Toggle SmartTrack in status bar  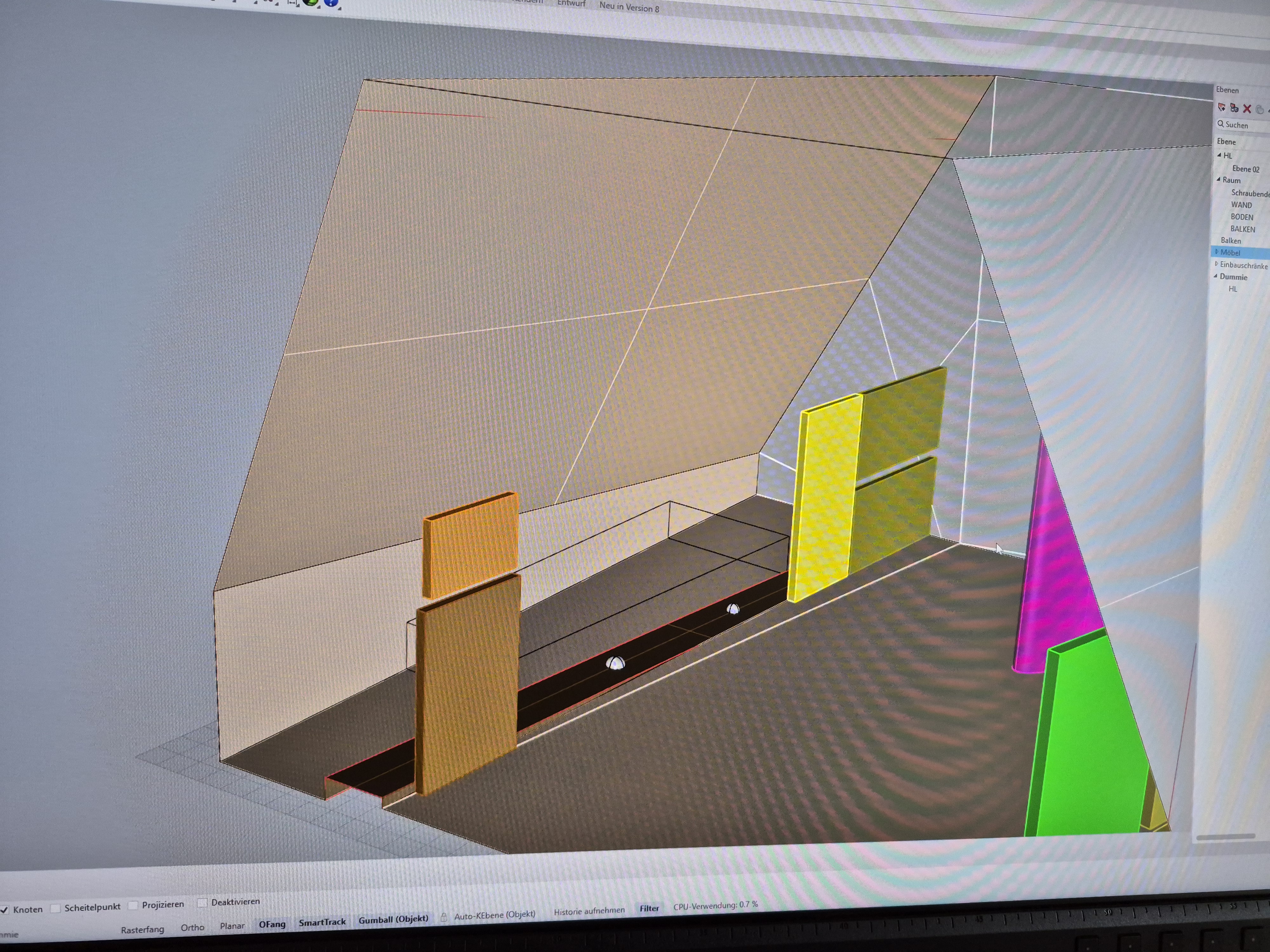[322, 922]
